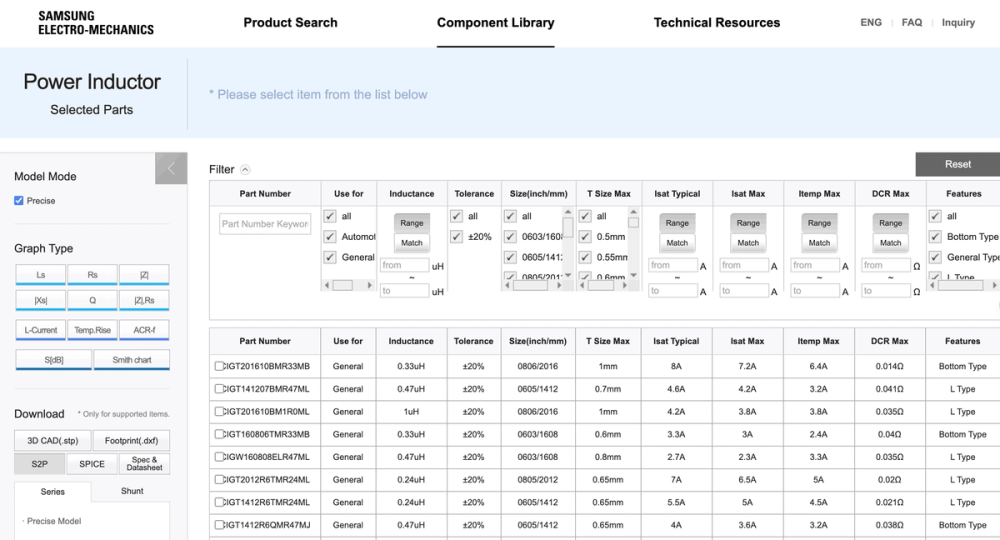Select the |Z|,Rs graph type

(144, 300)
